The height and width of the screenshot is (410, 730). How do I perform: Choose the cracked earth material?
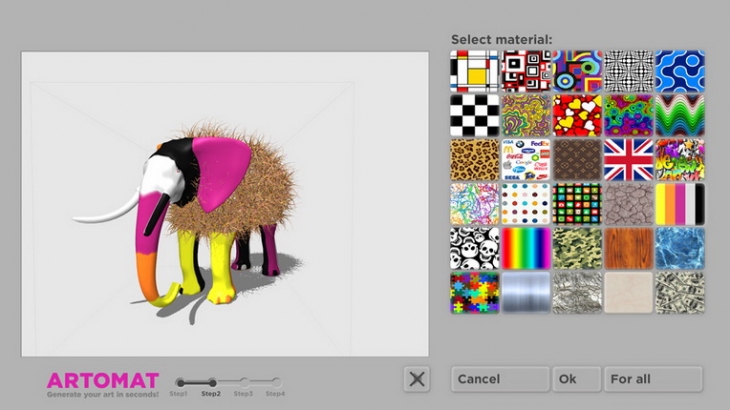coord(629,204)
